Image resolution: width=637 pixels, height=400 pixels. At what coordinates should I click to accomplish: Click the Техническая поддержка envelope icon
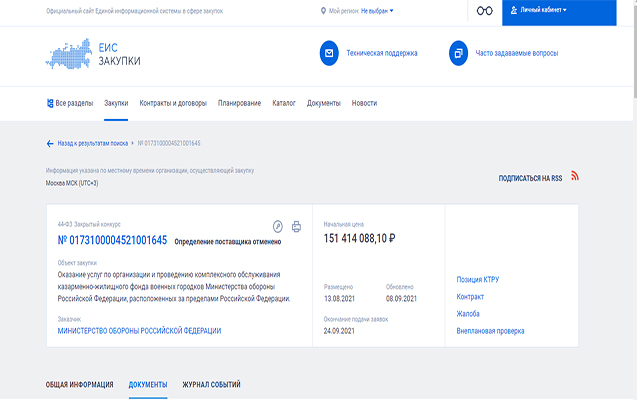(x=330, y=53)
